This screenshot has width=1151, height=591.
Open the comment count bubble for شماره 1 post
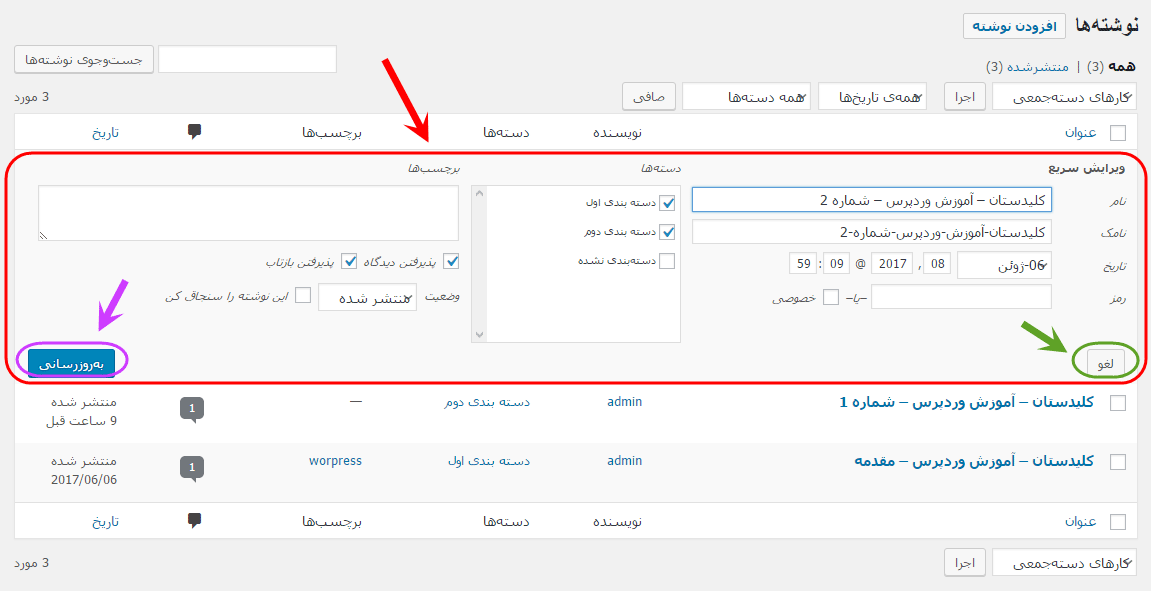click(x=192, y=410)
